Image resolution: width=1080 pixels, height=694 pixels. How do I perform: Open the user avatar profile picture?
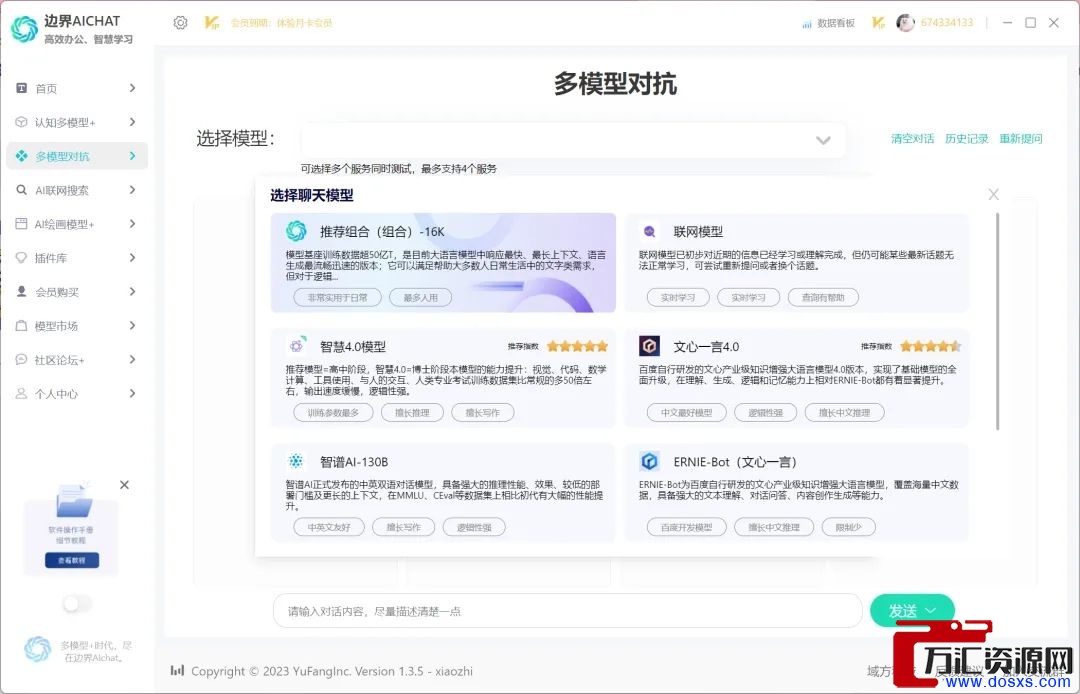pos(905,23)
